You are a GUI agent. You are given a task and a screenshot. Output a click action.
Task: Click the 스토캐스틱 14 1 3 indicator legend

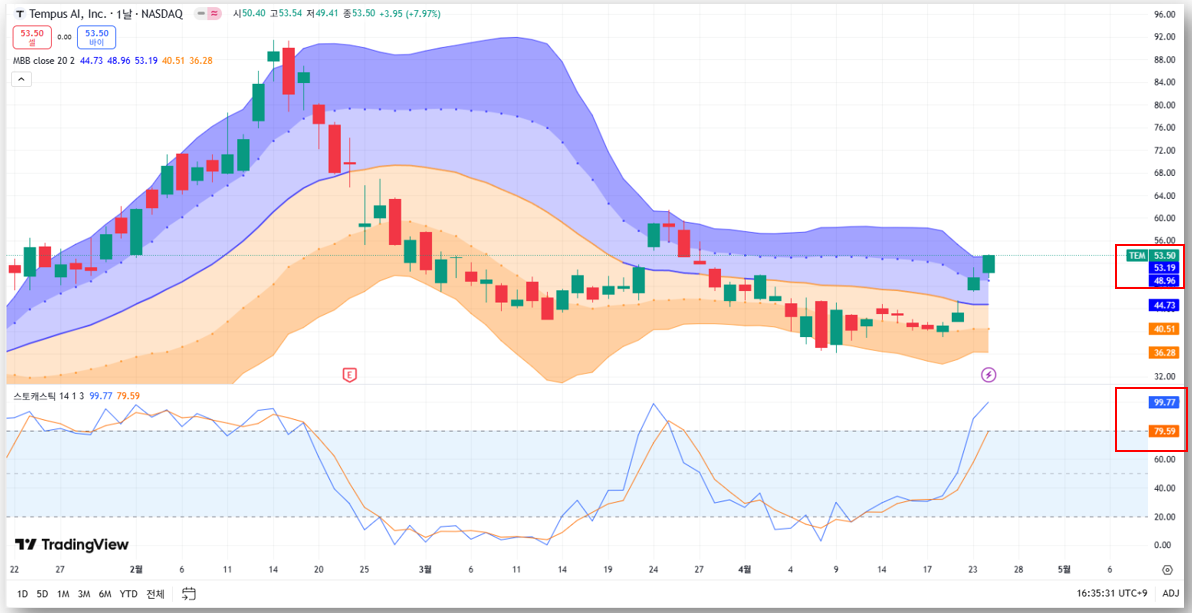[49, 395]
